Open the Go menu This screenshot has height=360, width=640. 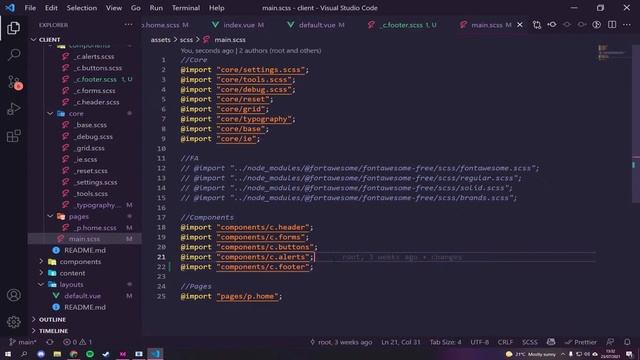[136, 8]
